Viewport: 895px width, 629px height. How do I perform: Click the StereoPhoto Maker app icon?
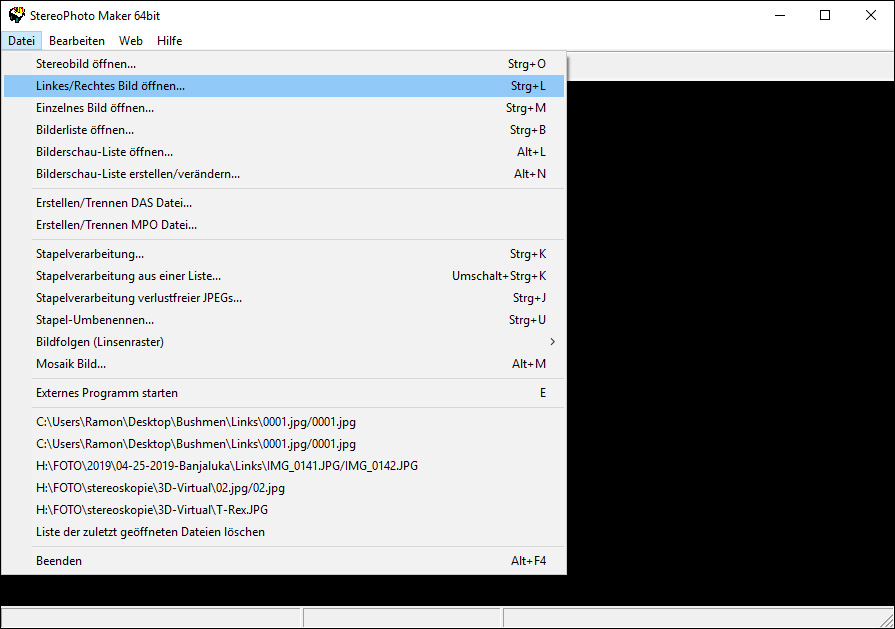point(17,15)
